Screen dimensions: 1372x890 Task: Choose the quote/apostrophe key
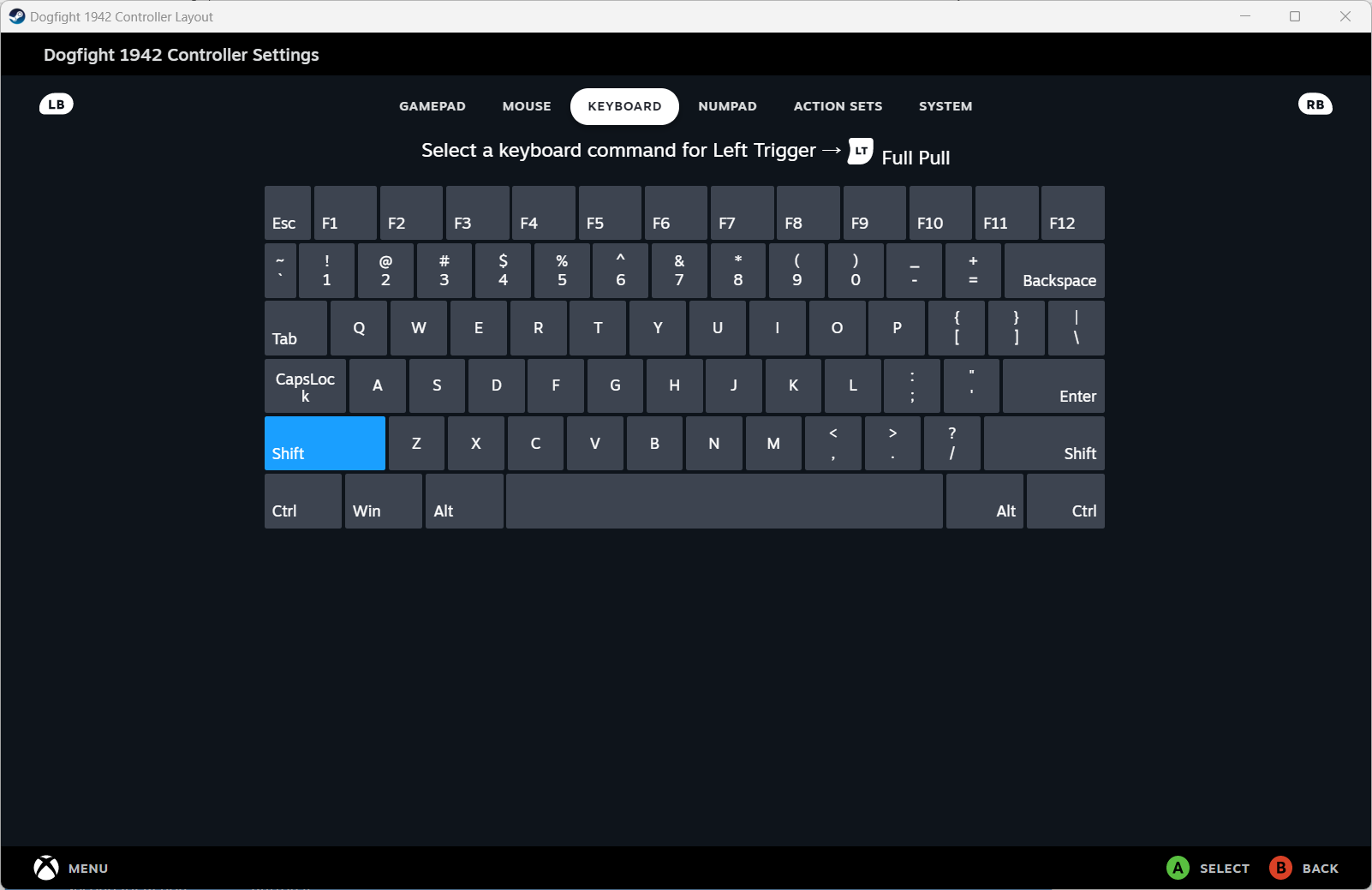971,386
